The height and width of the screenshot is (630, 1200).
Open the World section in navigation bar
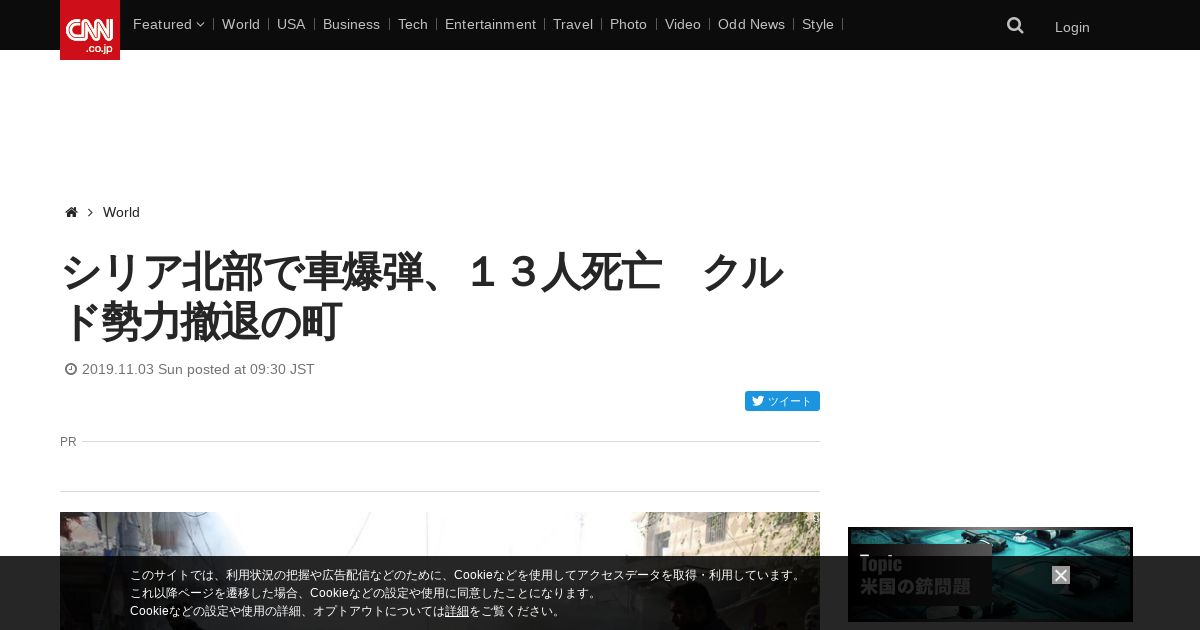[x=241, y=24]
